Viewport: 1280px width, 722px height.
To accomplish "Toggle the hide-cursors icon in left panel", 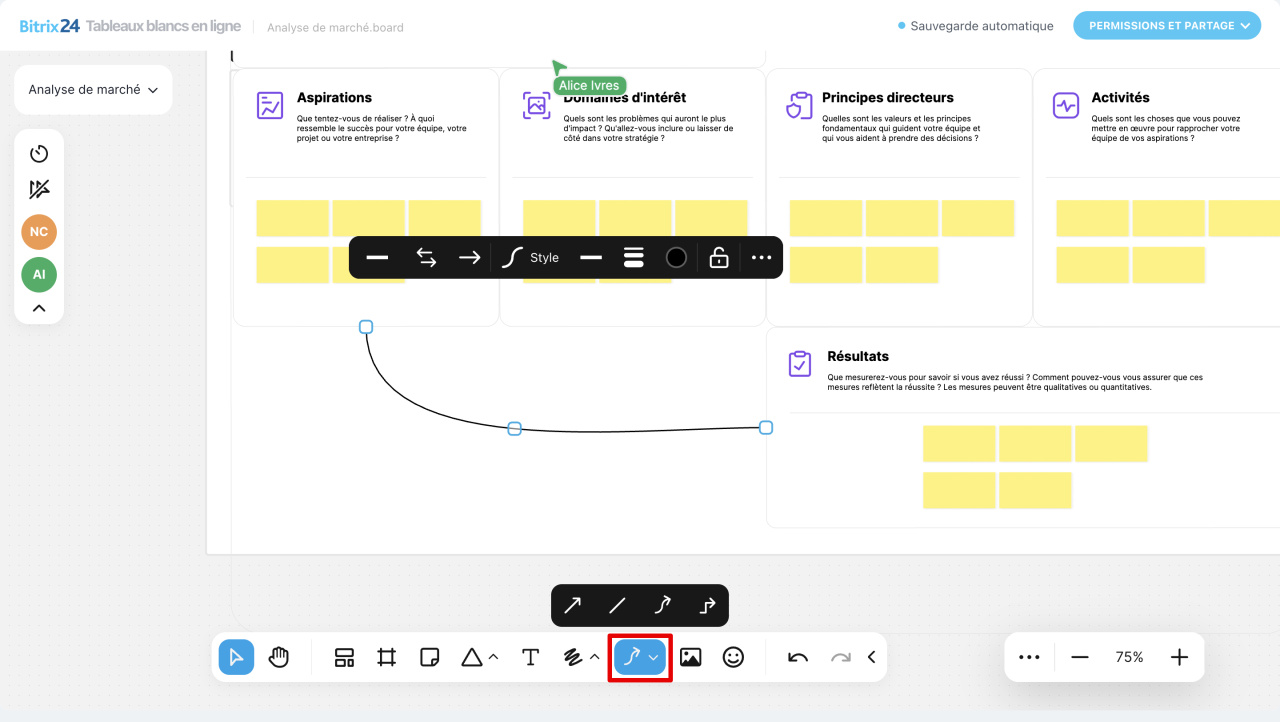I will tap(39, 190).
